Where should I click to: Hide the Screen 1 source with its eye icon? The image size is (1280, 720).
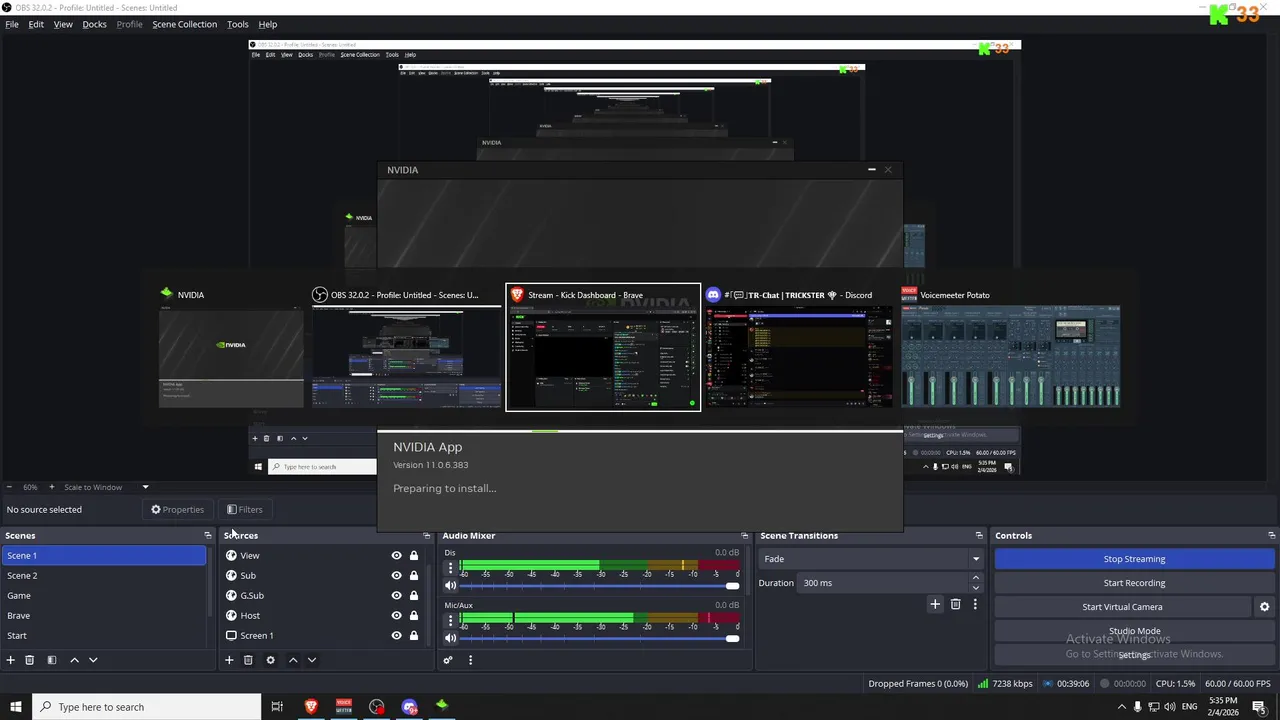pyautogui.click(x=396, y=636)
